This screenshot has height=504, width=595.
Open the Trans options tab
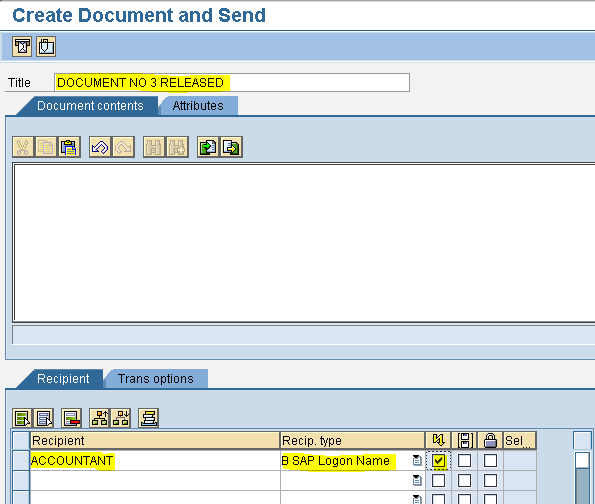156,378
